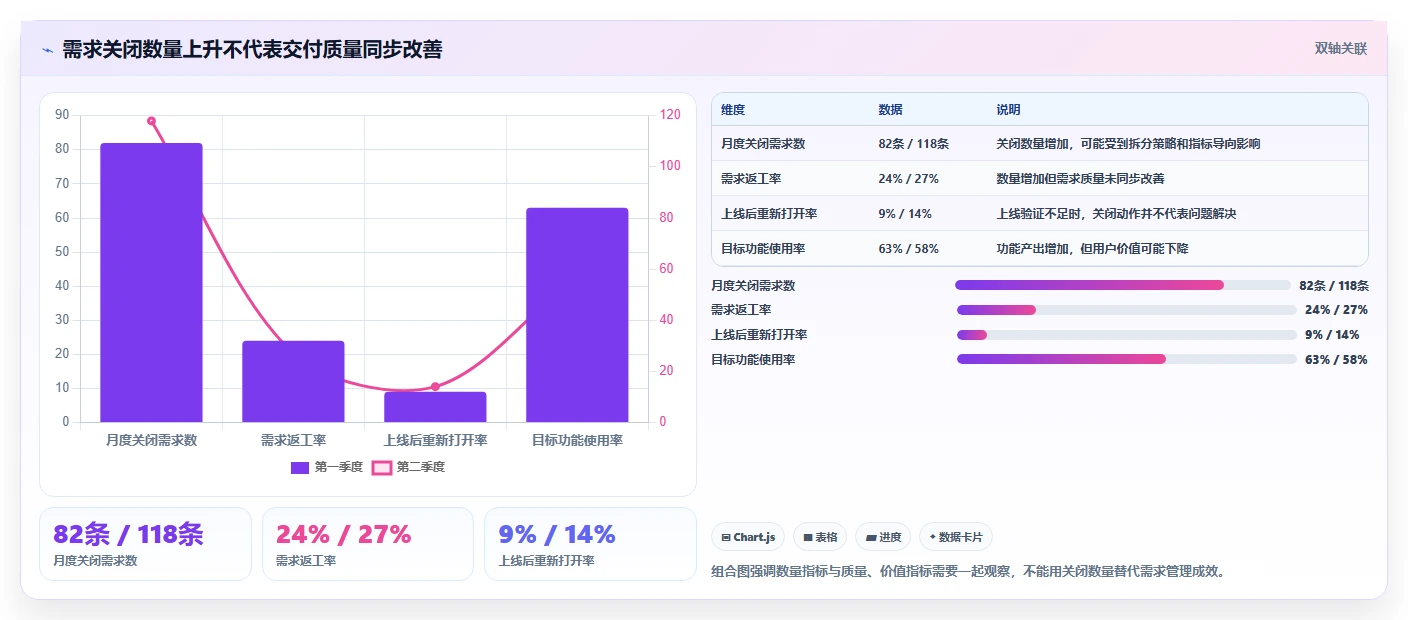Screen dimensions: 1408x620
Task: Click the 需求返工率 progress bar
Action: tap(1126, 310)
